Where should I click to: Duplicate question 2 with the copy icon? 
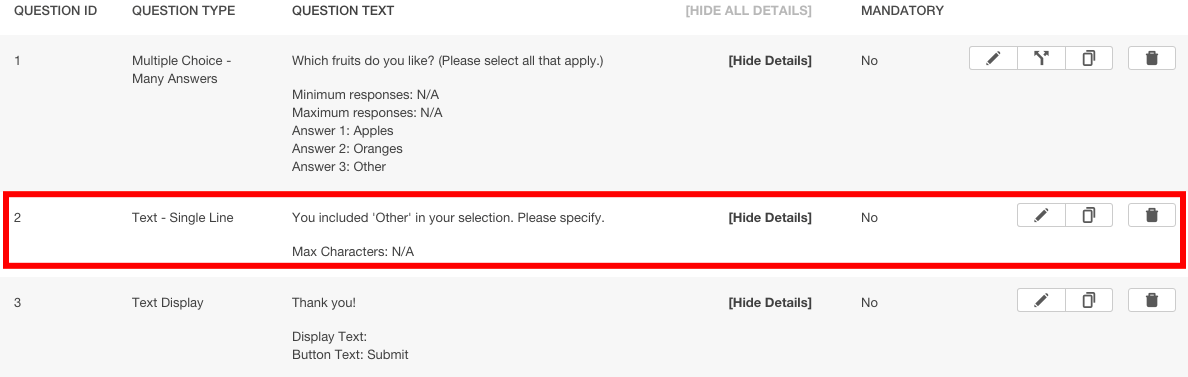pyautogui.click(x=1089, y=216)
